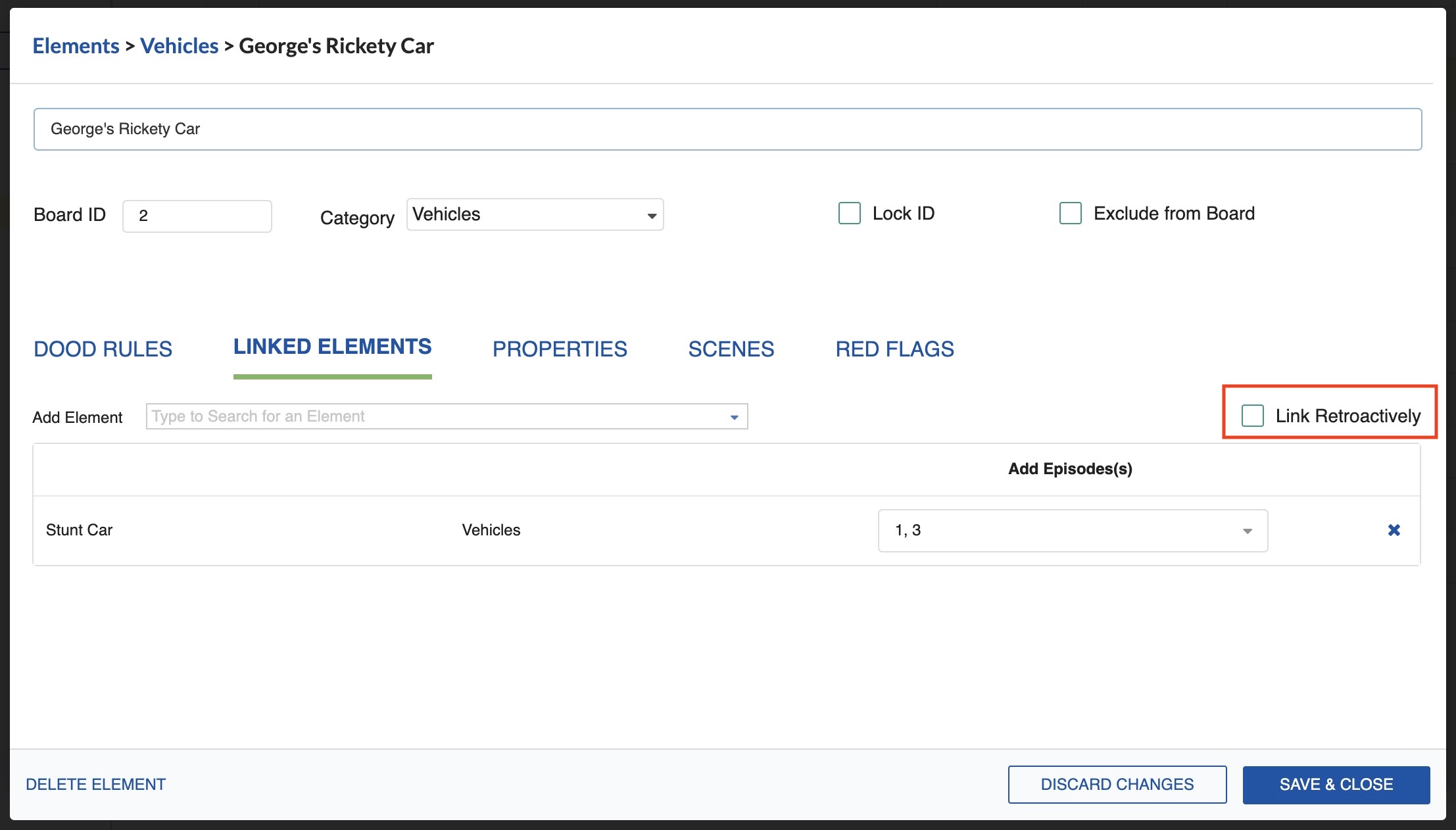Viewport: 1456px width, 830px height.
Task: Open the Category Vehicles dropdown
Action: point(535,215)
